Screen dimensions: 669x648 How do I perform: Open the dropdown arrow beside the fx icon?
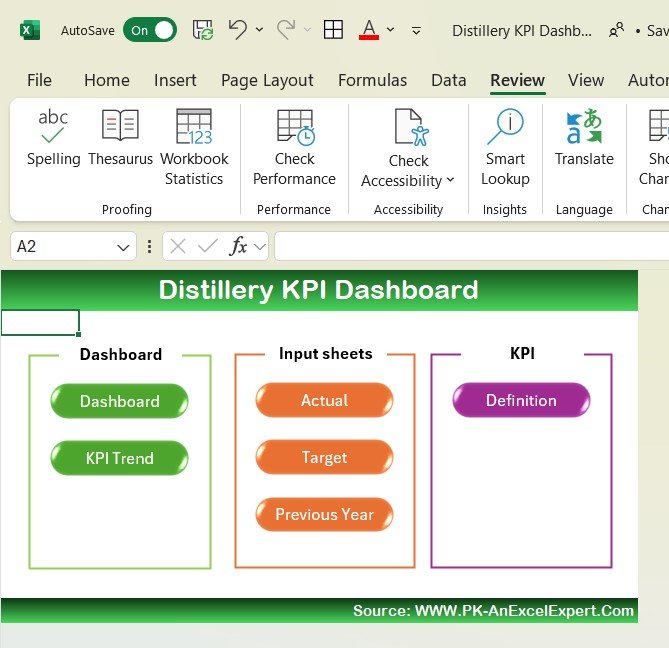click(260, 247)
